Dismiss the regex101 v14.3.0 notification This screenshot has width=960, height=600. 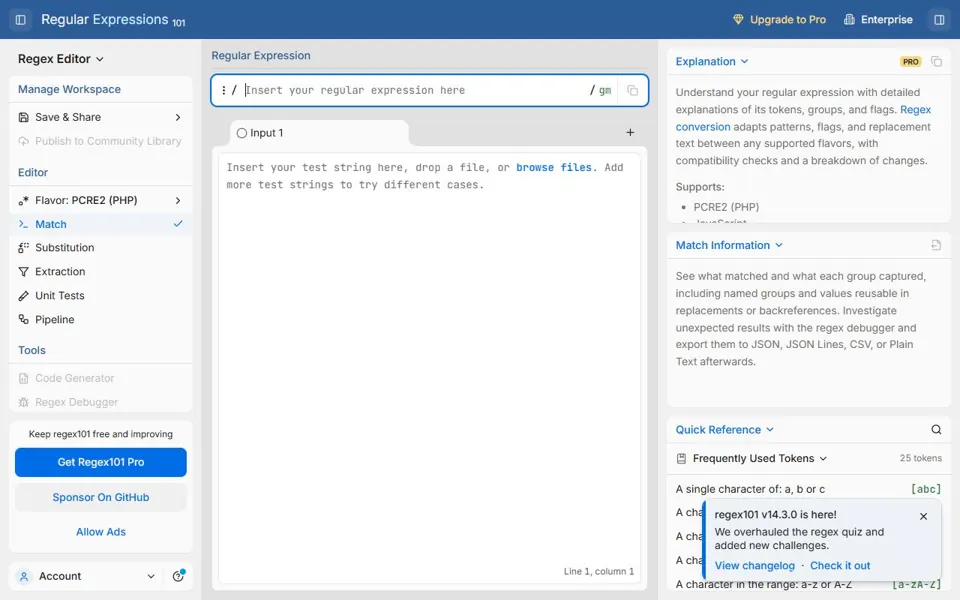coord(923,516)
